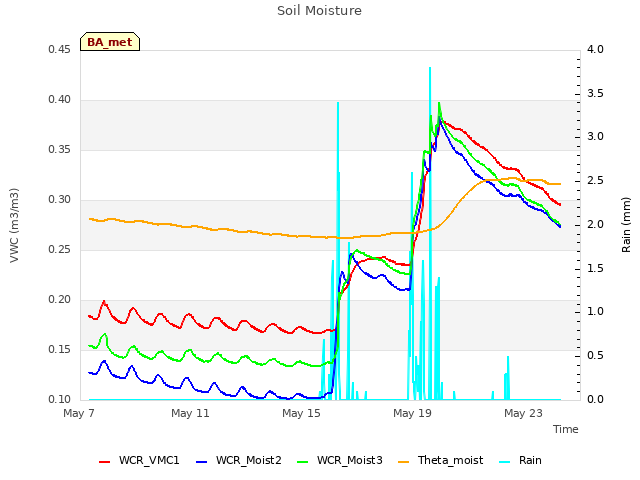Image resolution: width=640 pixels, height=480 pixels.
Task: Click the orange Theta_moist legend swatch
Action: click(x=403, y=462)
